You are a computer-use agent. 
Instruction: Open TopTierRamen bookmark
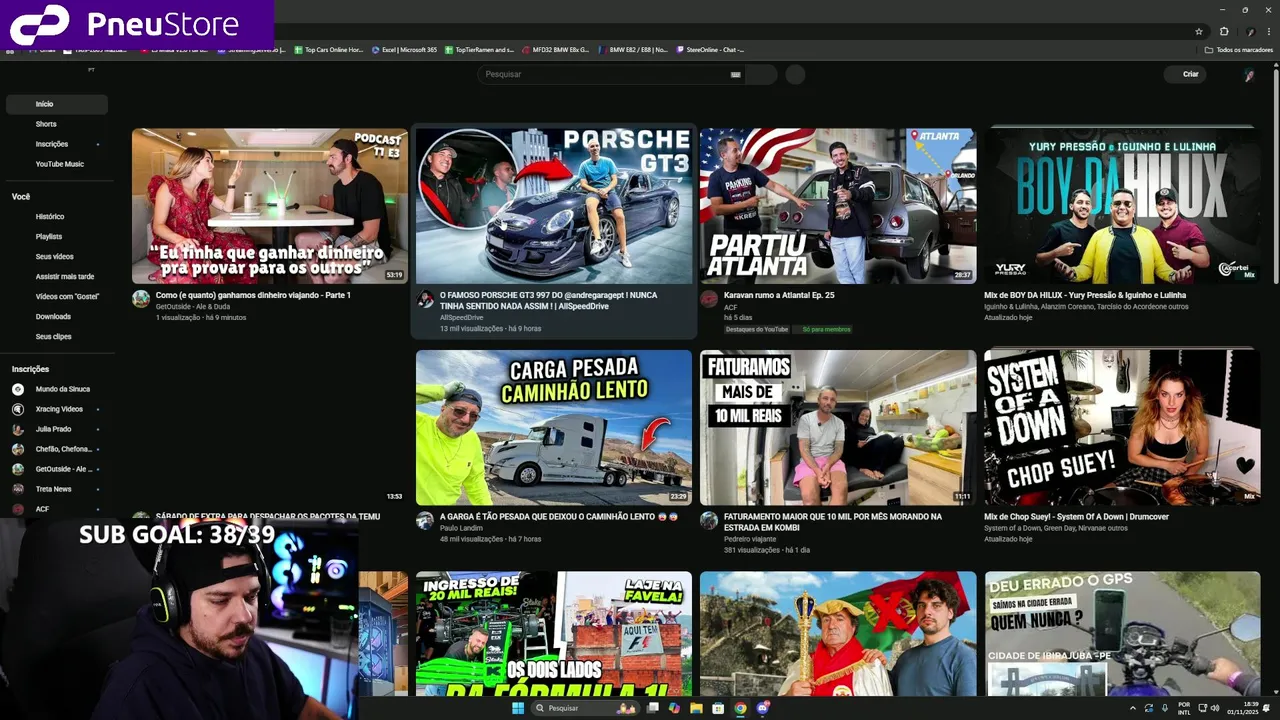[x=480, y=50]
